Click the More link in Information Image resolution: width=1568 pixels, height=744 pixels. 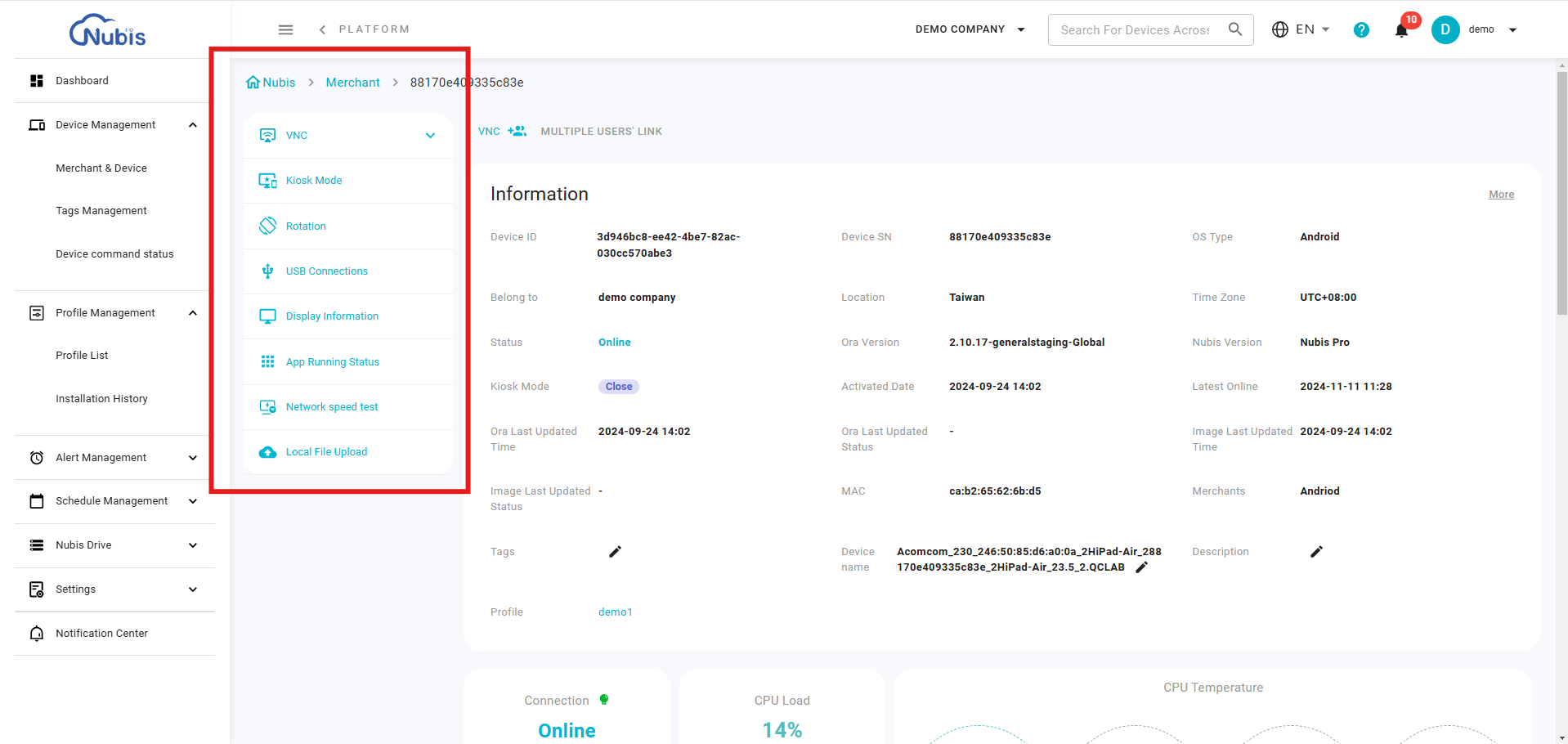pos(1501,195)
